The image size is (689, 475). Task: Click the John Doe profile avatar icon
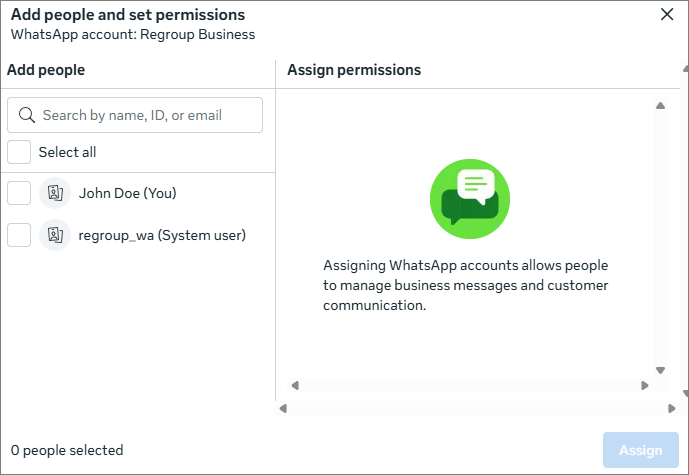click(x=55, y=193)
